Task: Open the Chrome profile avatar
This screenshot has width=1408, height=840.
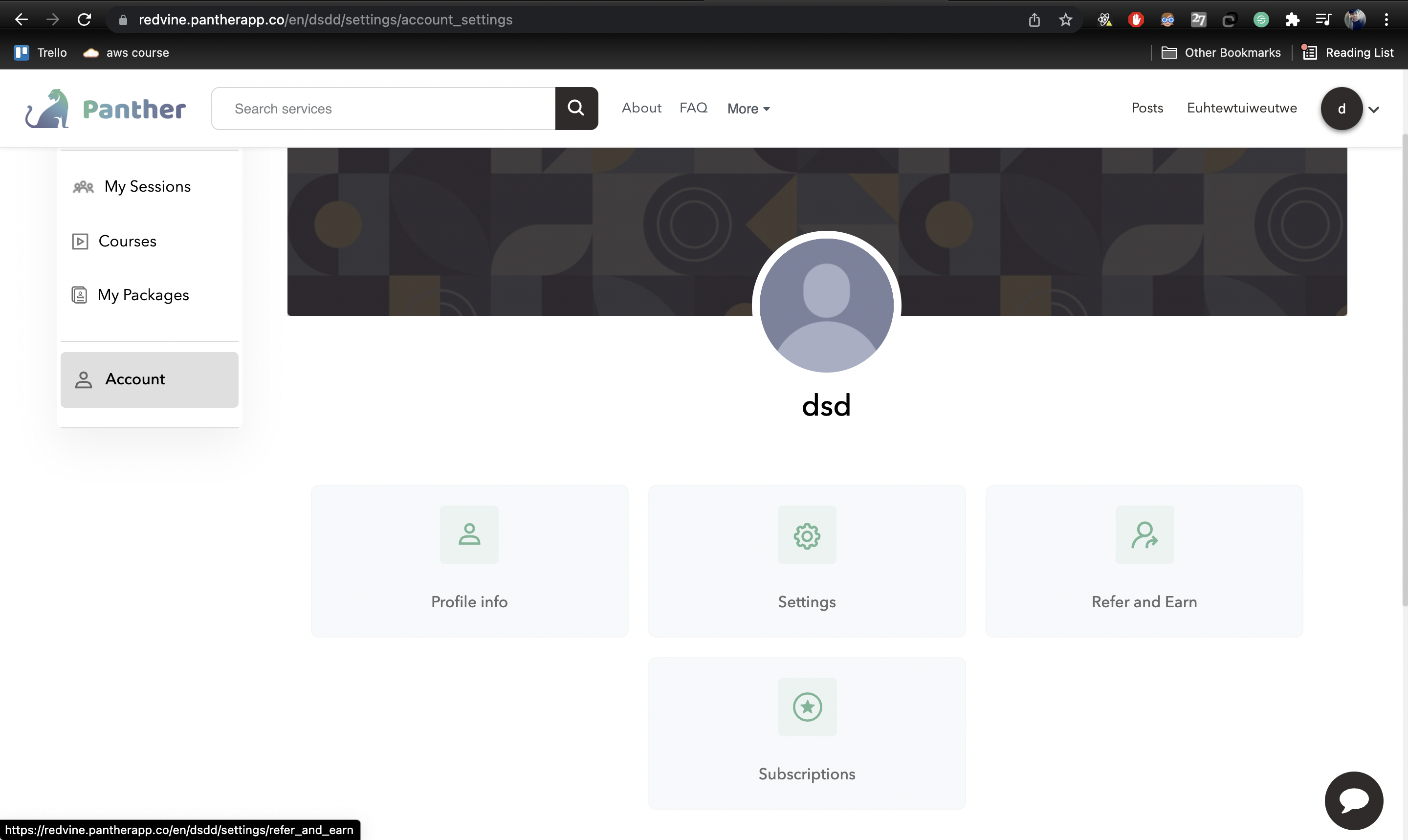Action: point(1355,20)
